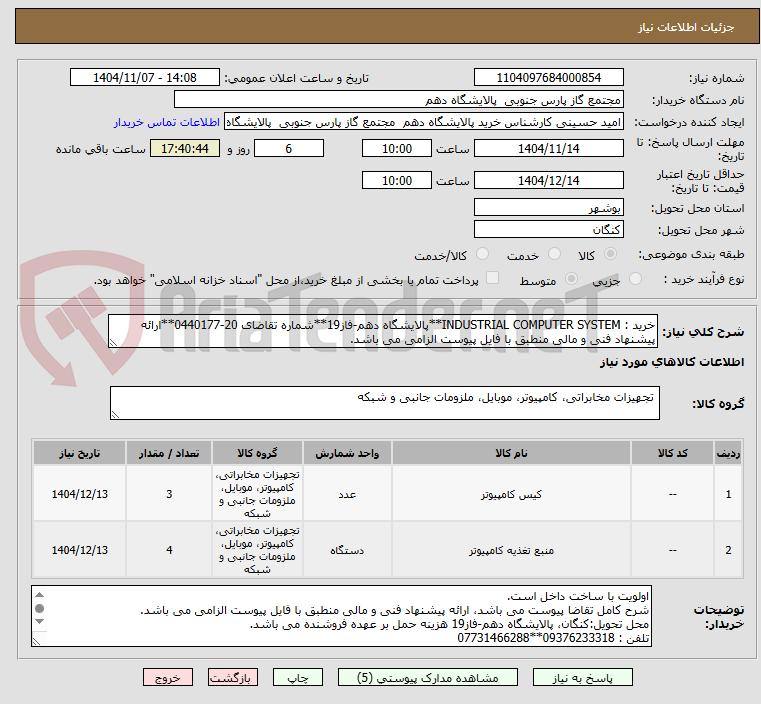Click the کد کالا column header
Screen dimensions: 761x704
click(672, 453)
